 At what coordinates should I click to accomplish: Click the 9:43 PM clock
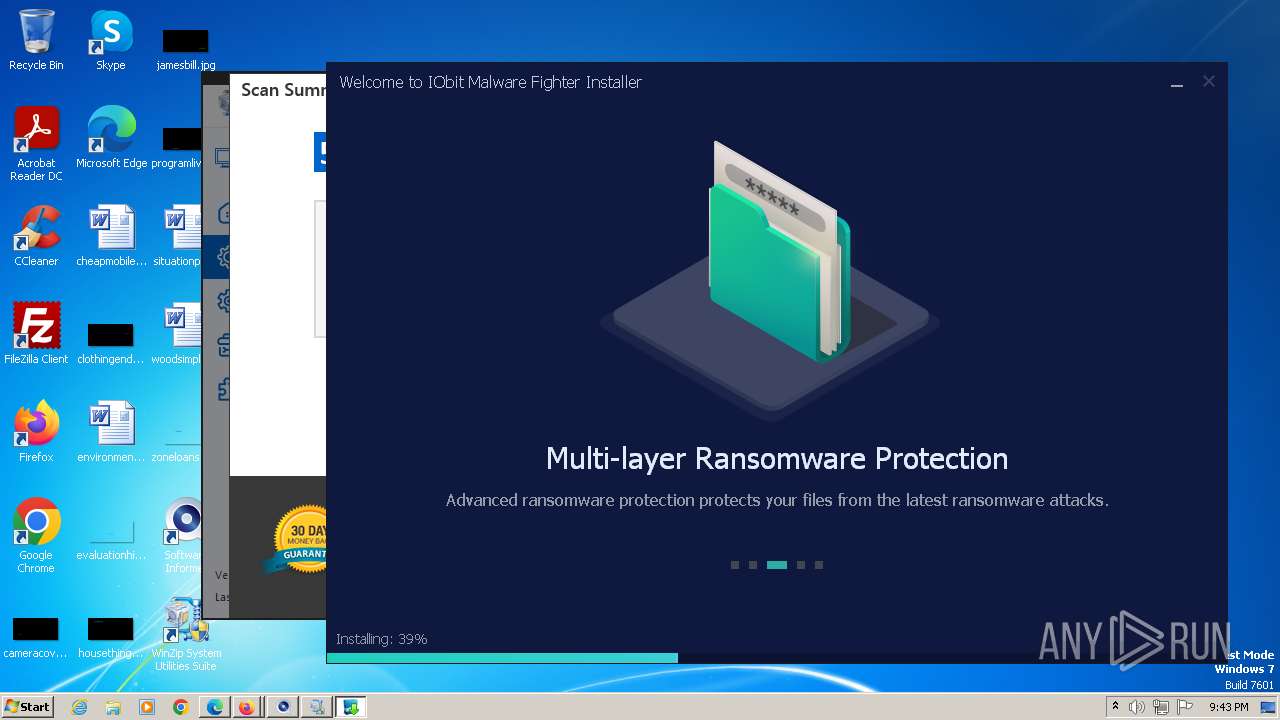(x=1228, y=707)
